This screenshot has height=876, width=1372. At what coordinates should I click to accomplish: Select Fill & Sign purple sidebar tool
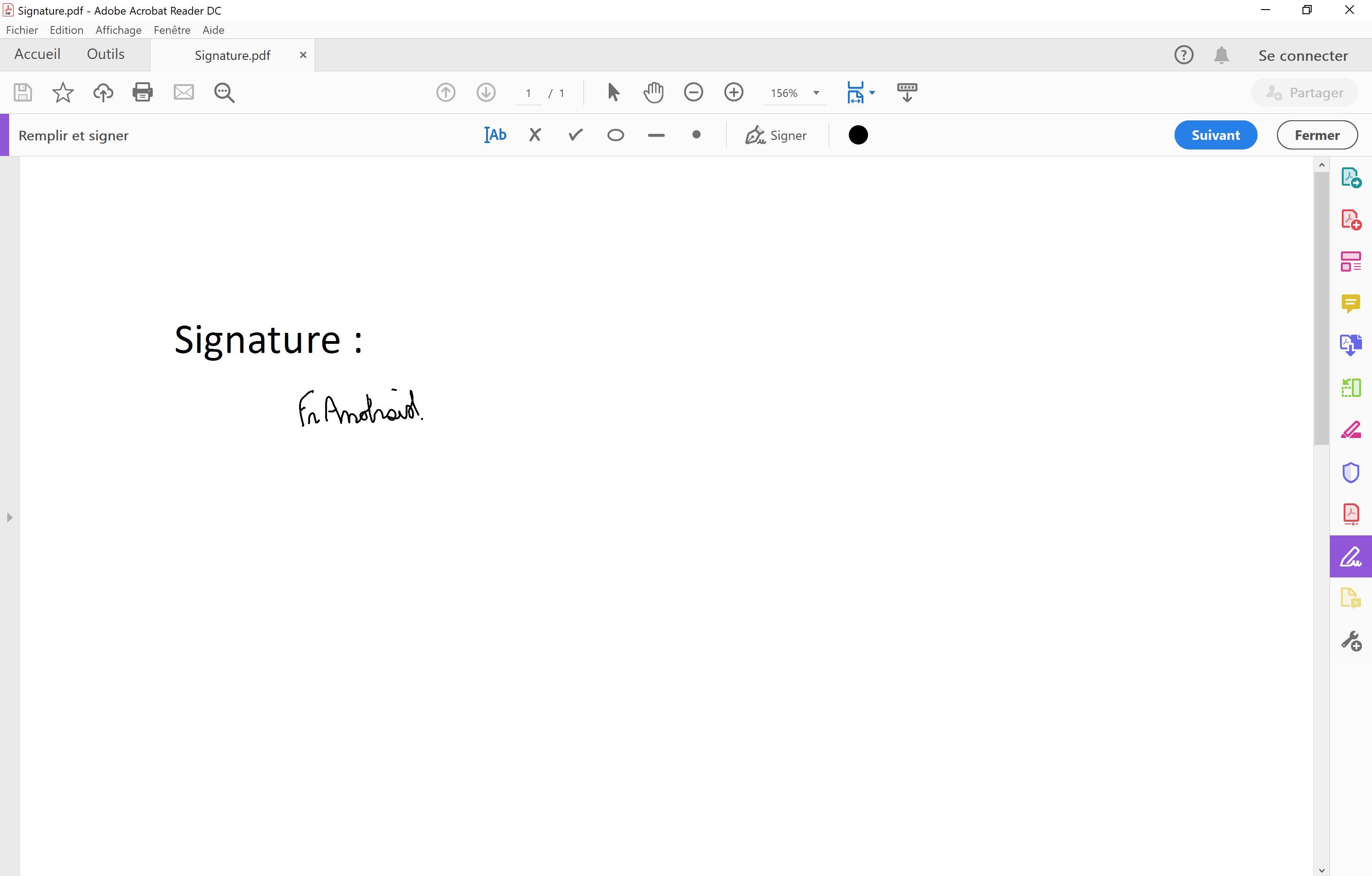point(1351,556)
